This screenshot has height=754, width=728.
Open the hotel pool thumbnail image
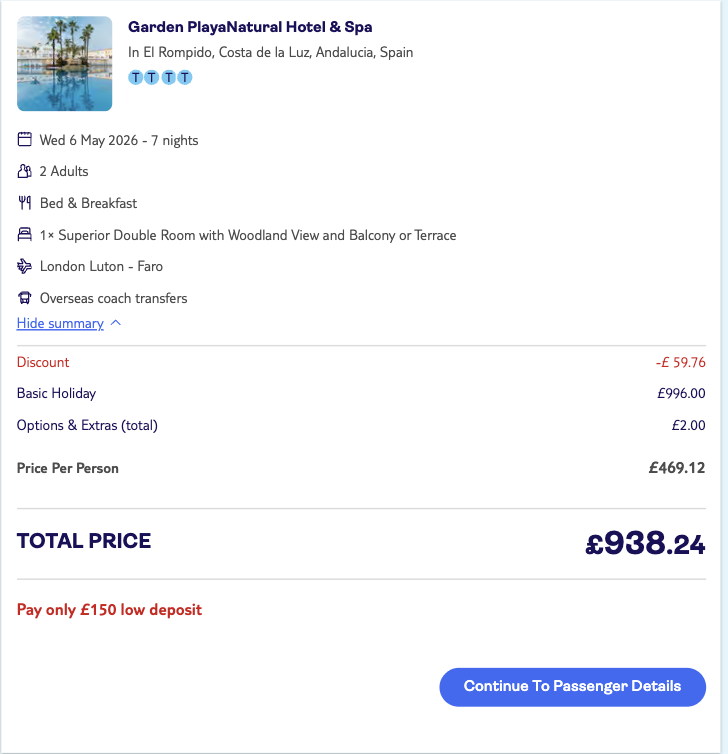(x=65, y=64)
